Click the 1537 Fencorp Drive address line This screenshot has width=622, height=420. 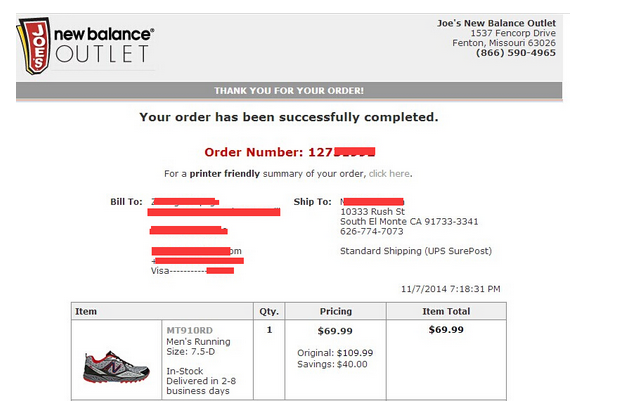click(x=513, y=33)
